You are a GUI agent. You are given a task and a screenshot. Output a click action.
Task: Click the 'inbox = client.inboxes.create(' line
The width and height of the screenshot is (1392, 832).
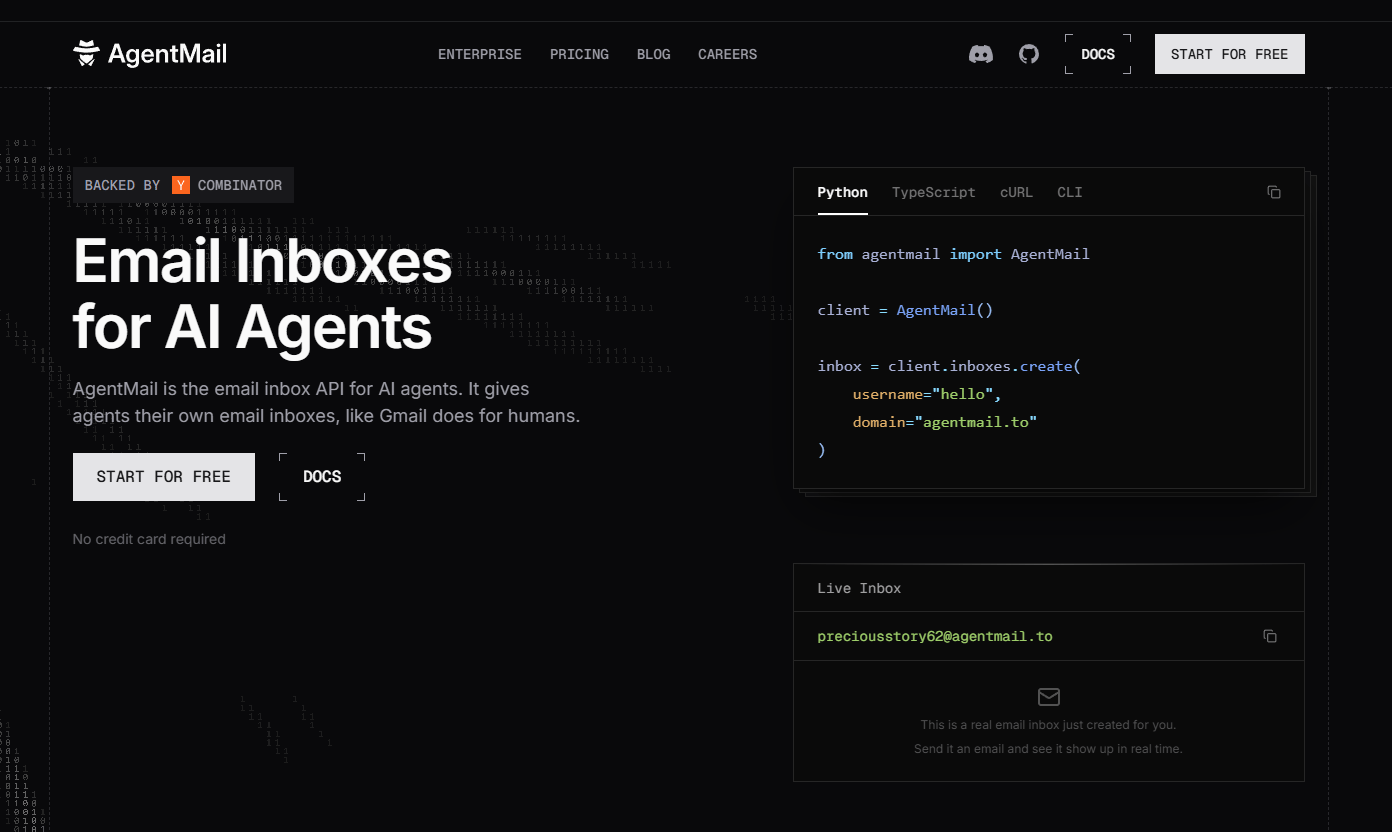[x=949, y=366]
